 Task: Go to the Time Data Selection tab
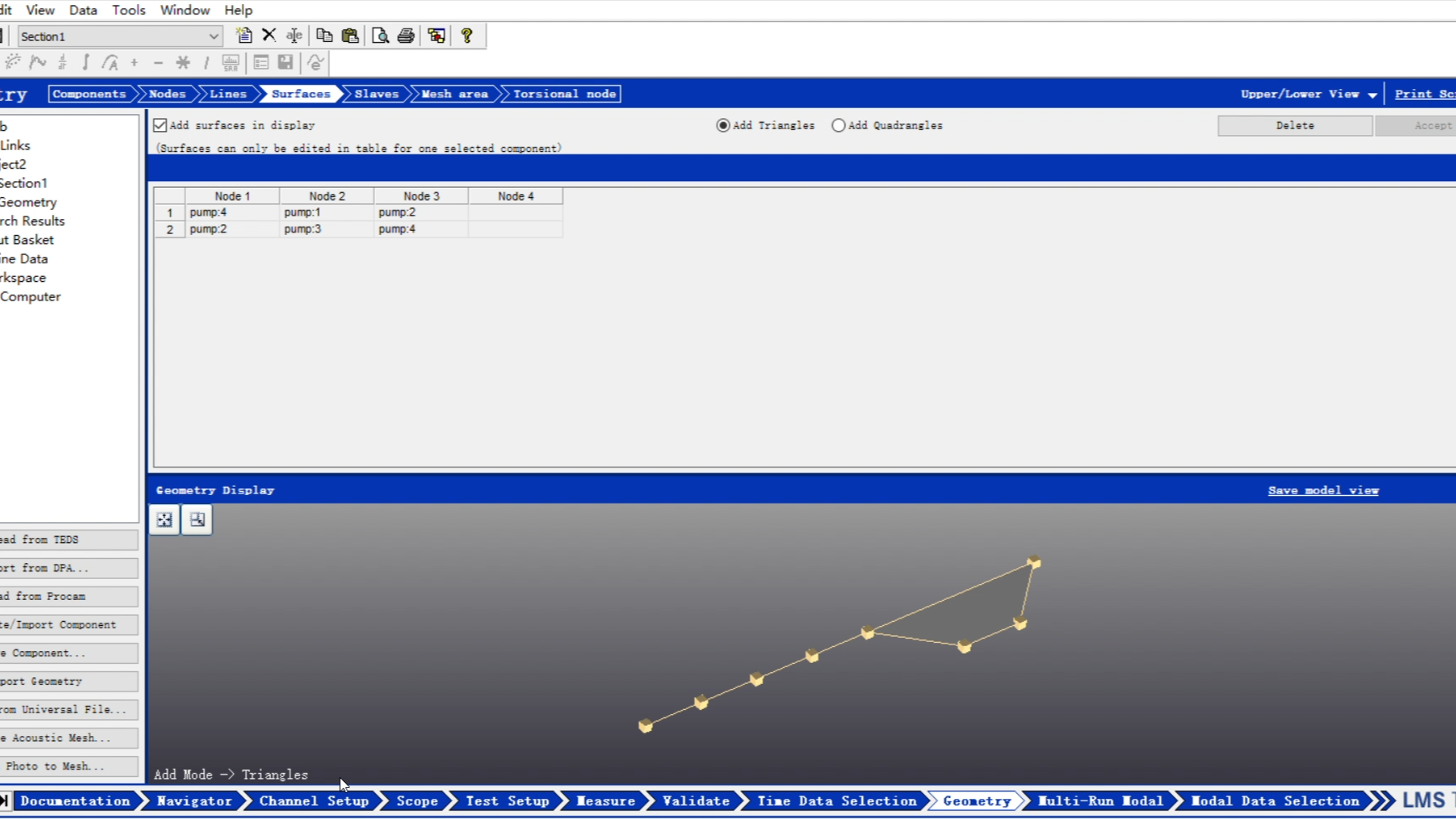[x=837, y=801]
